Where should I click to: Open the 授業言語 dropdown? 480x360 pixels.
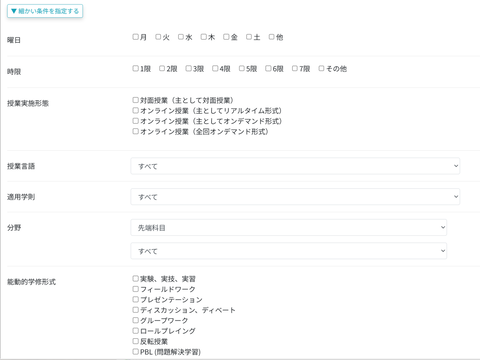(x=295, y=166)
